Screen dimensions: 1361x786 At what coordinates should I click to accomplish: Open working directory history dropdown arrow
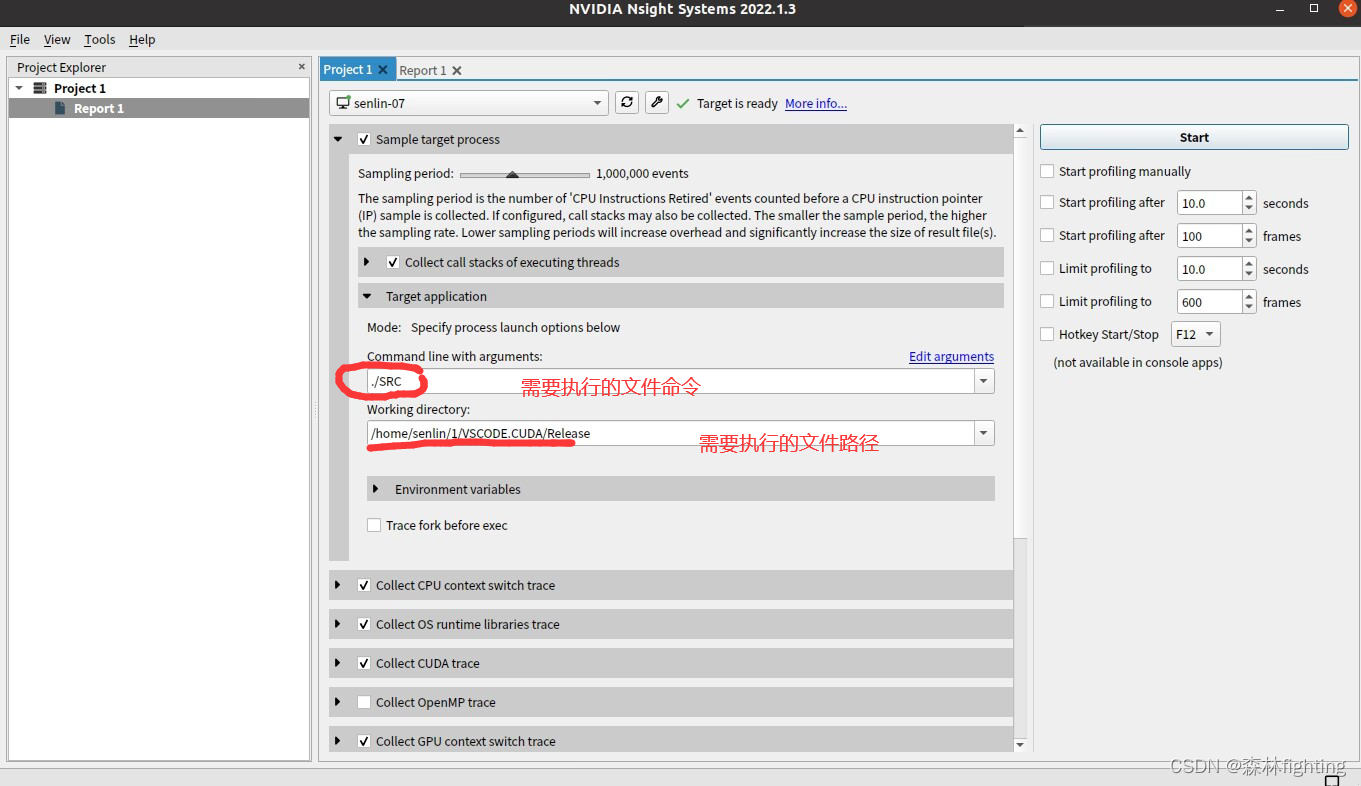[984, 433]
